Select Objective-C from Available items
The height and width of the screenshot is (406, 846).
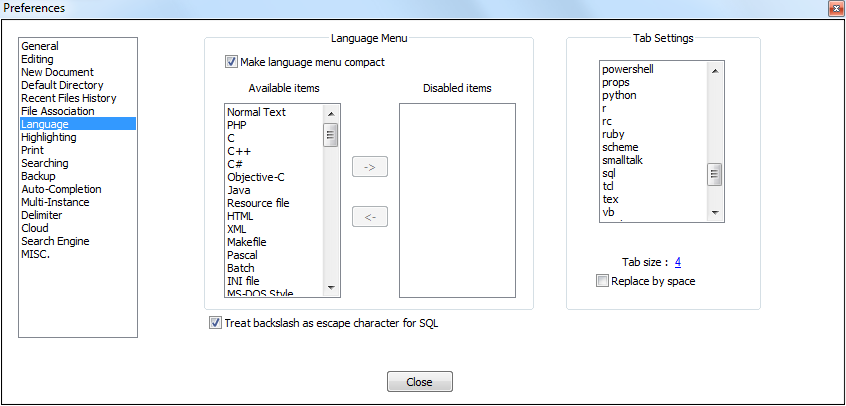coord(256,177)
